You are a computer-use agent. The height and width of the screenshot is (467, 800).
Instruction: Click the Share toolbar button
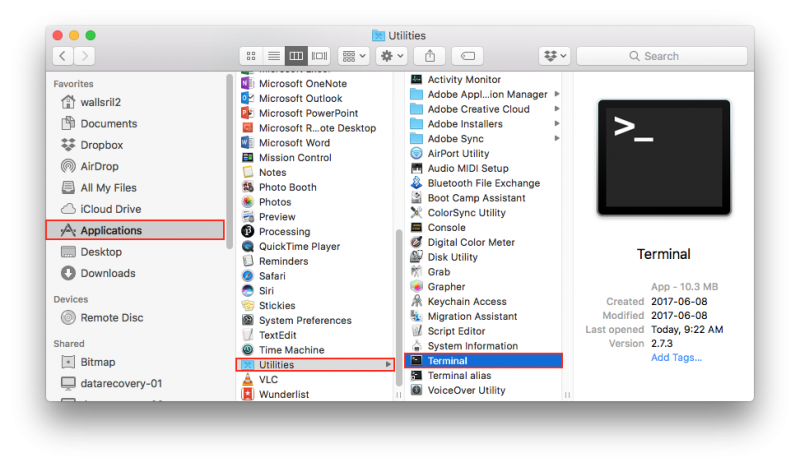click(430, 56)
